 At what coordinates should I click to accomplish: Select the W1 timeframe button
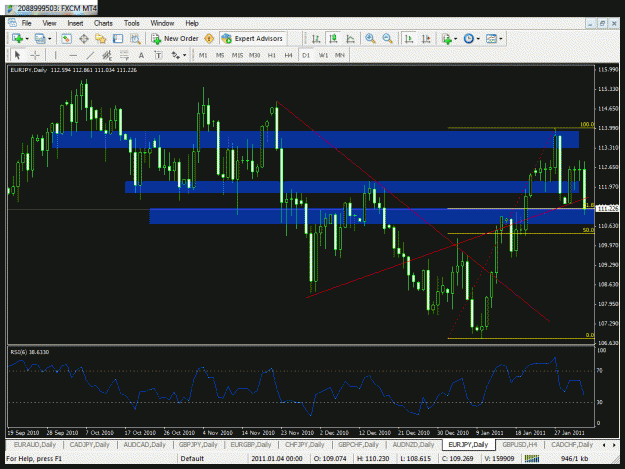pos(323,55)
